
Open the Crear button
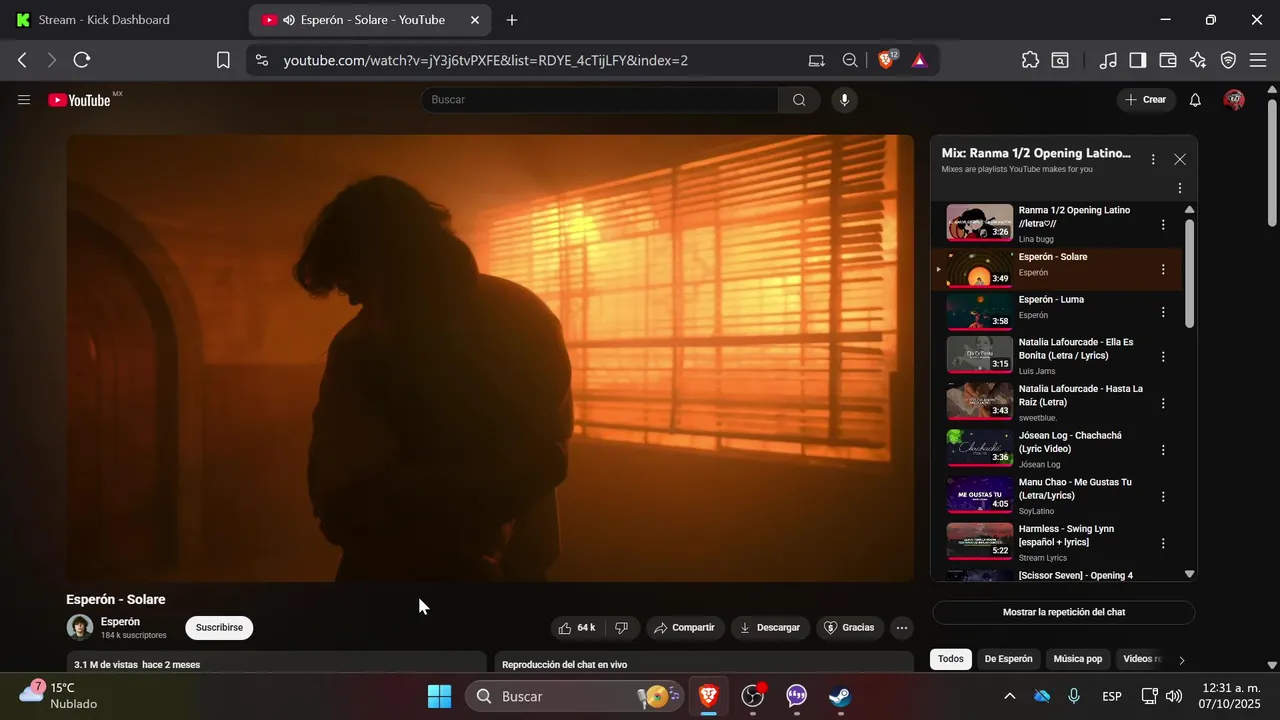point(1145,100)
